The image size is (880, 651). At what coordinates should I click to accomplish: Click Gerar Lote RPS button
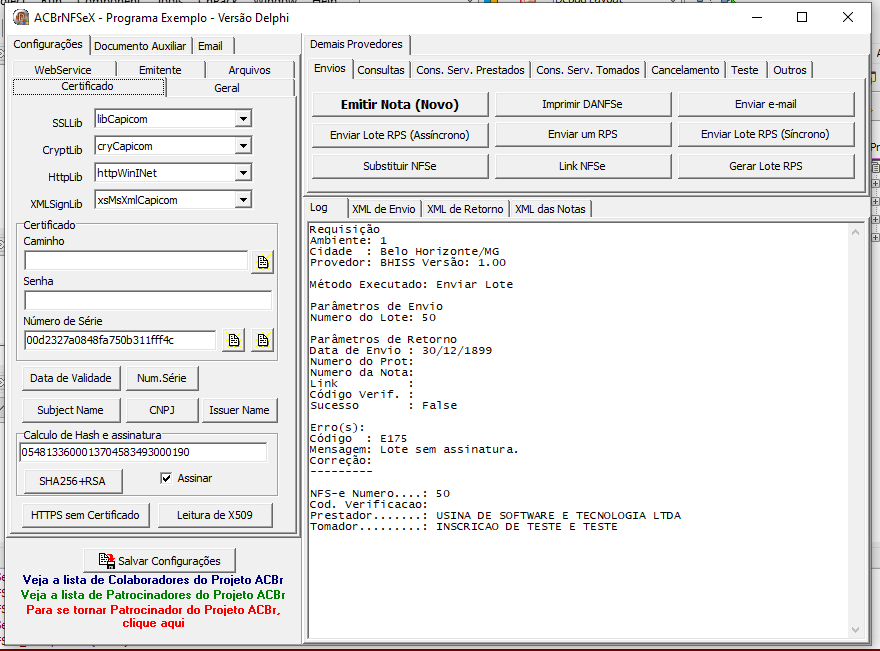coord(766,166)
